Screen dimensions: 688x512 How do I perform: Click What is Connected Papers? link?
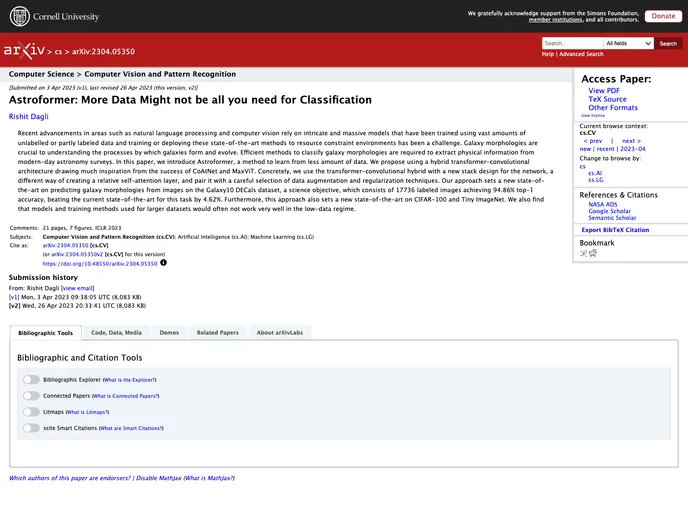[125, 396]
